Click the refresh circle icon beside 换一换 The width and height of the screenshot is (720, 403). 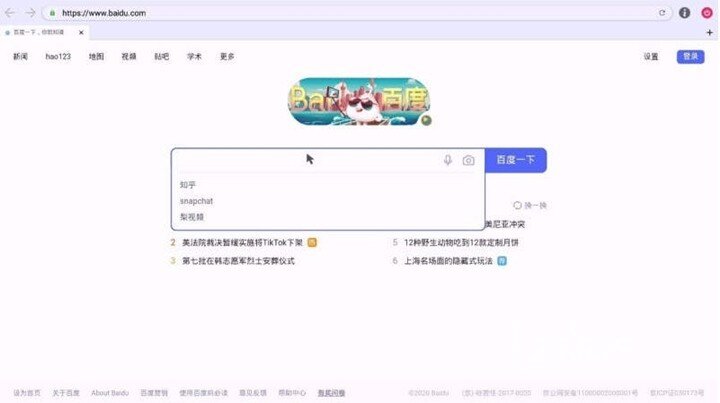(517, 205)
